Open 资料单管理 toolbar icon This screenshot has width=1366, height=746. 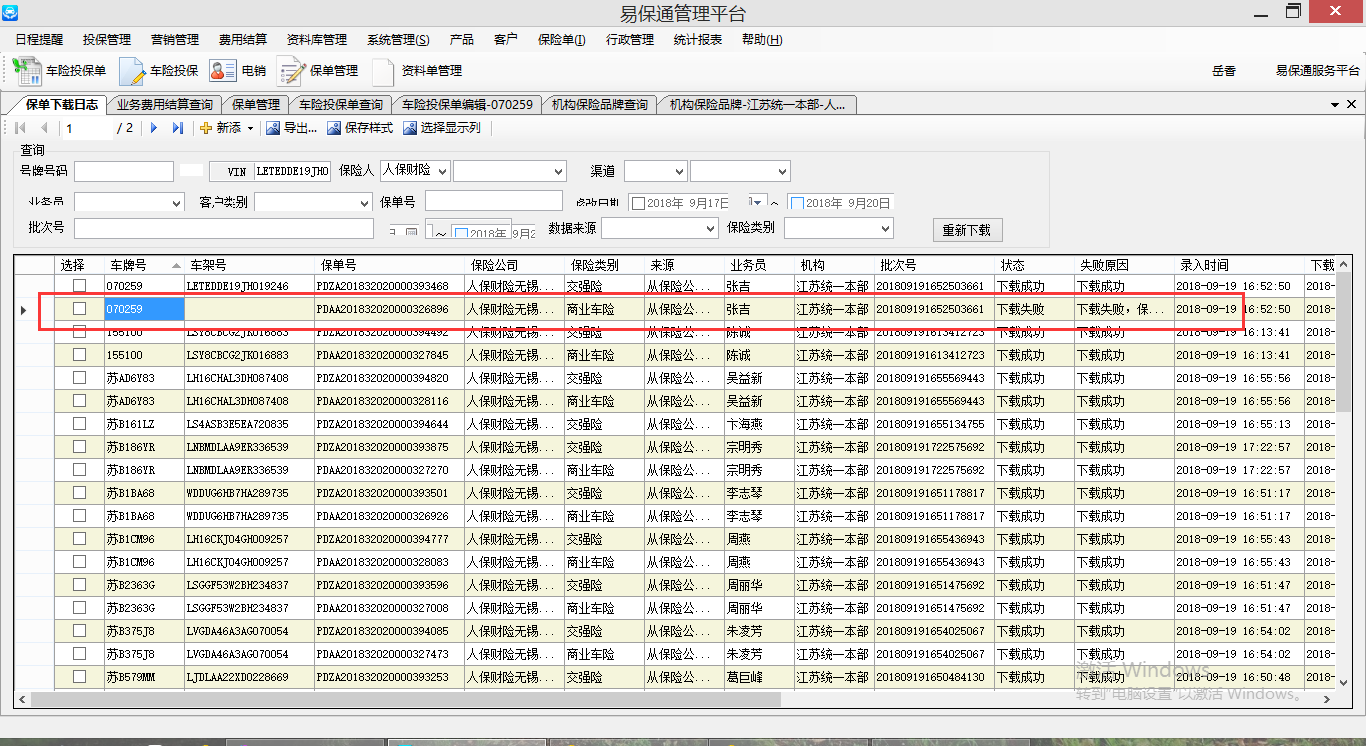(384, 71)
